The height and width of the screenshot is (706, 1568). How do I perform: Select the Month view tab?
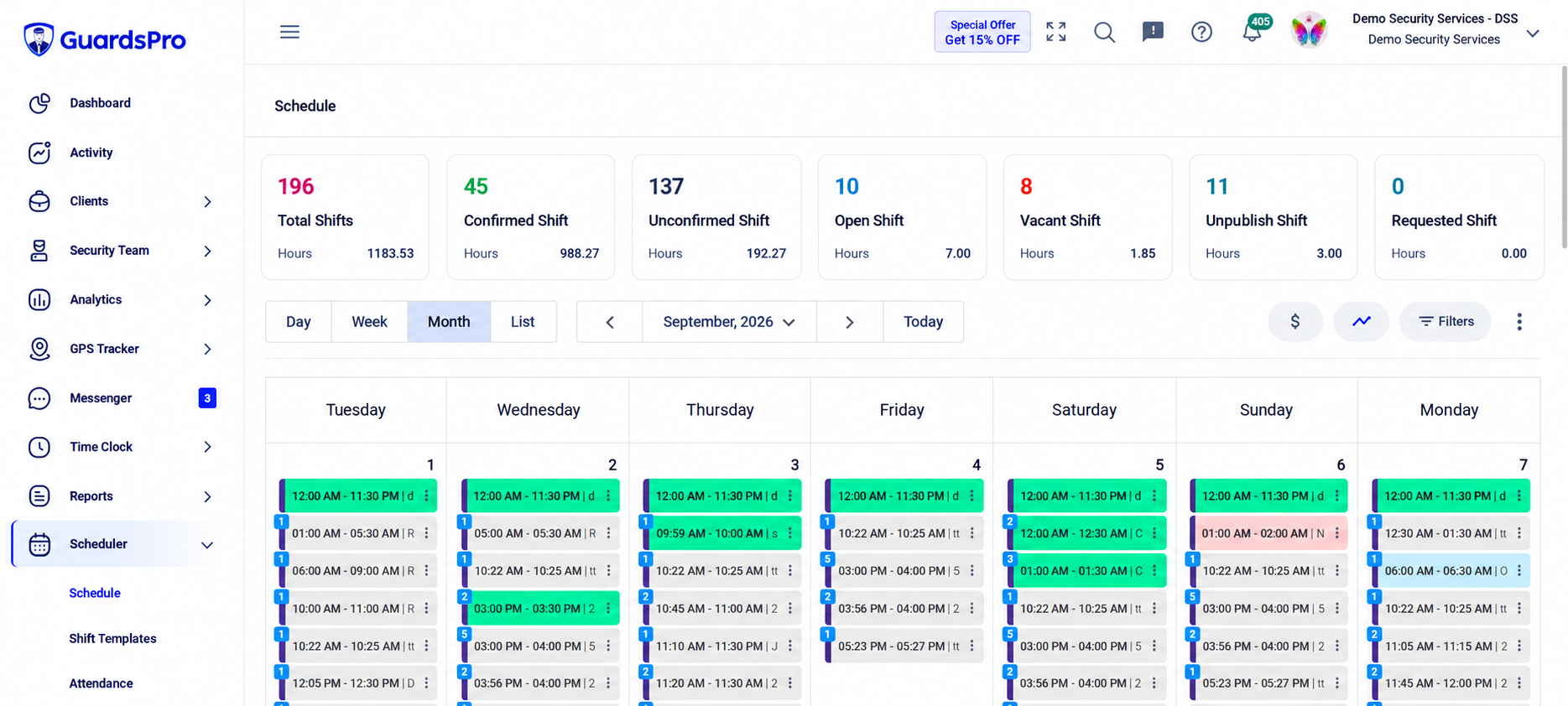[x=449, y=322]
